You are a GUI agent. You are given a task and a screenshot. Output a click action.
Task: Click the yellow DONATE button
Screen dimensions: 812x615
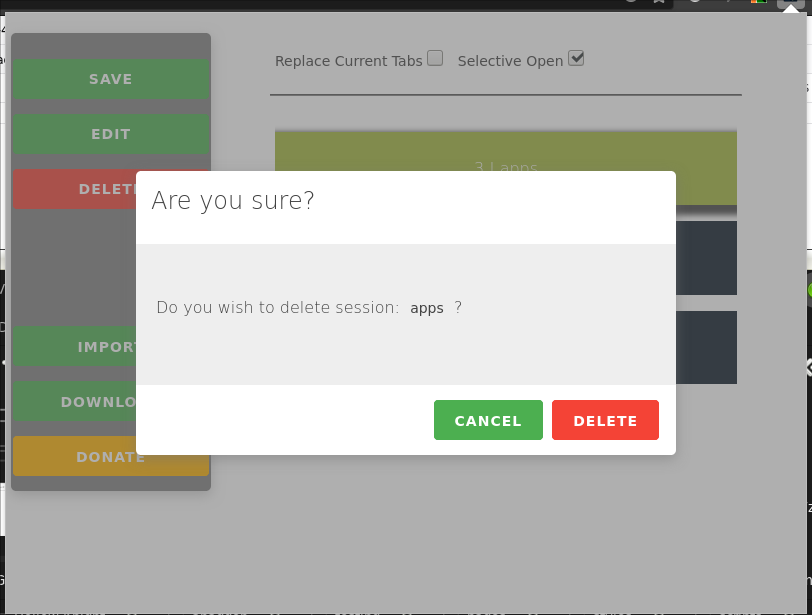[x=111, y=456]
